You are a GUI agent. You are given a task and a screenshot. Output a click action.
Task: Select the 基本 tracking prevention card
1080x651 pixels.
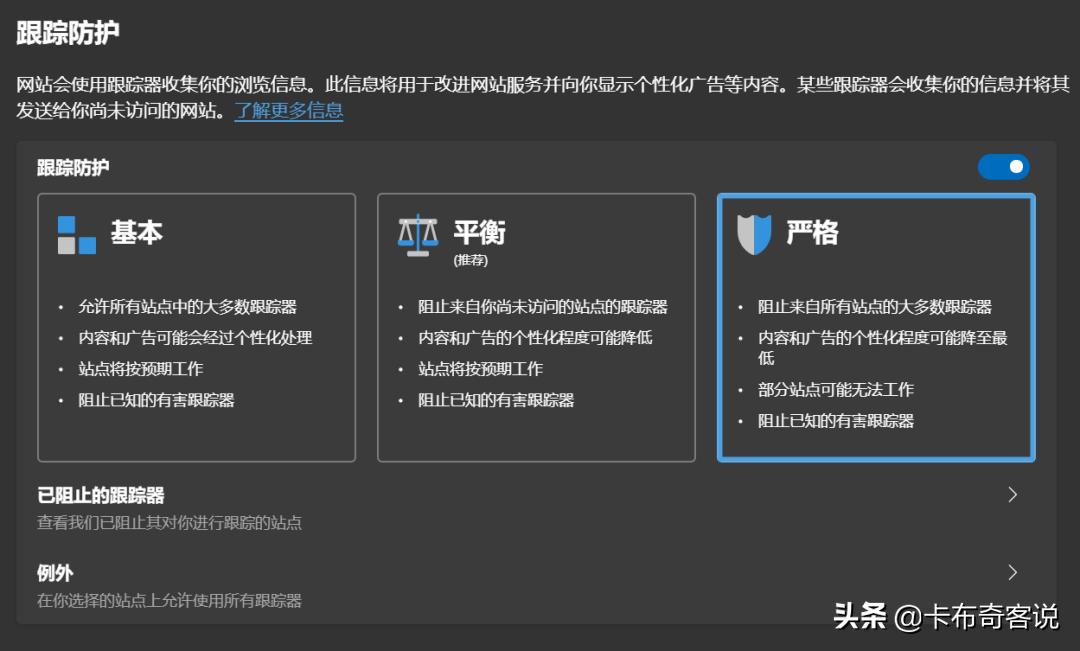point(196,327)
